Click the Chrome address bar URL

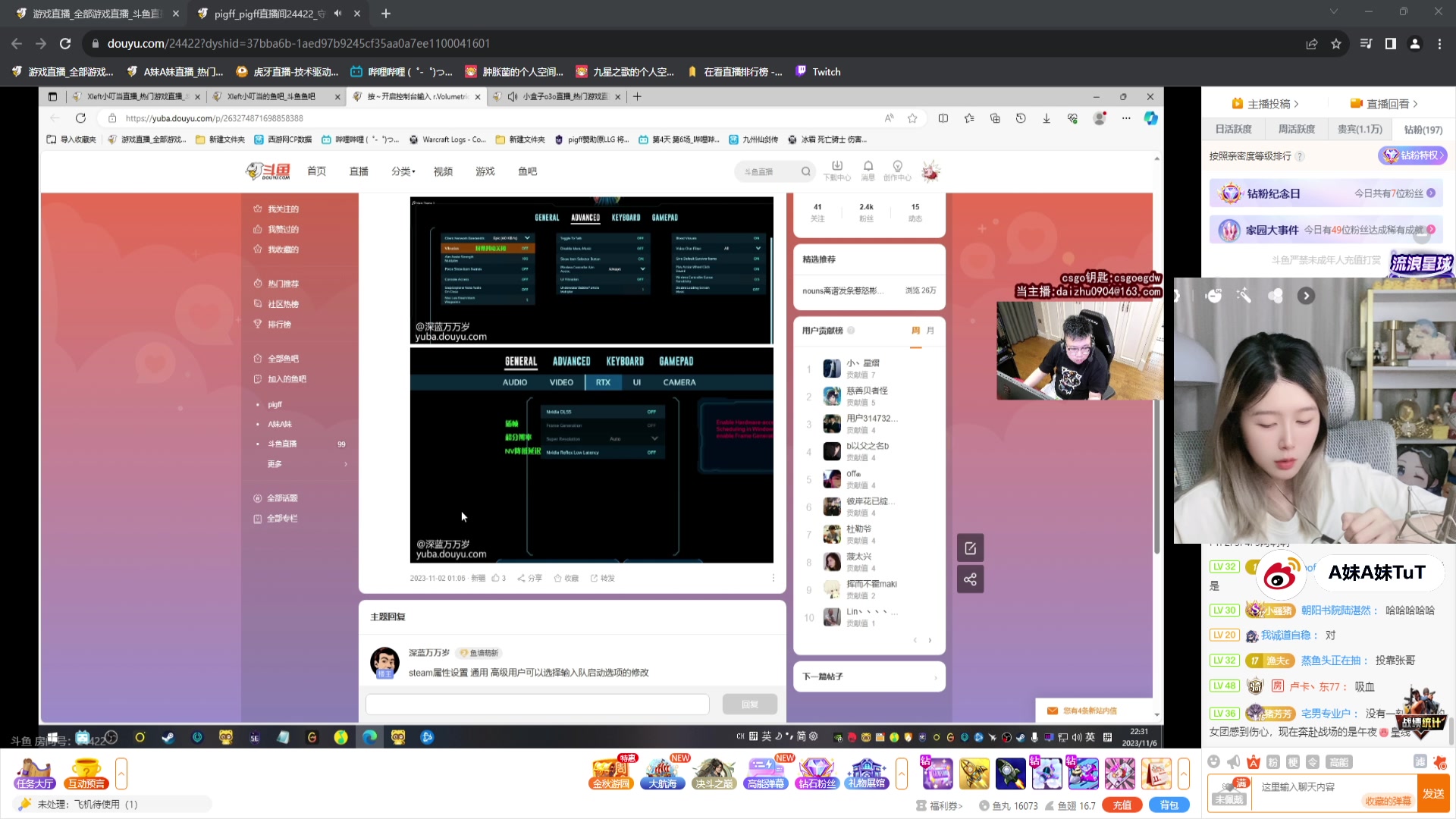[x=299, y=44]
